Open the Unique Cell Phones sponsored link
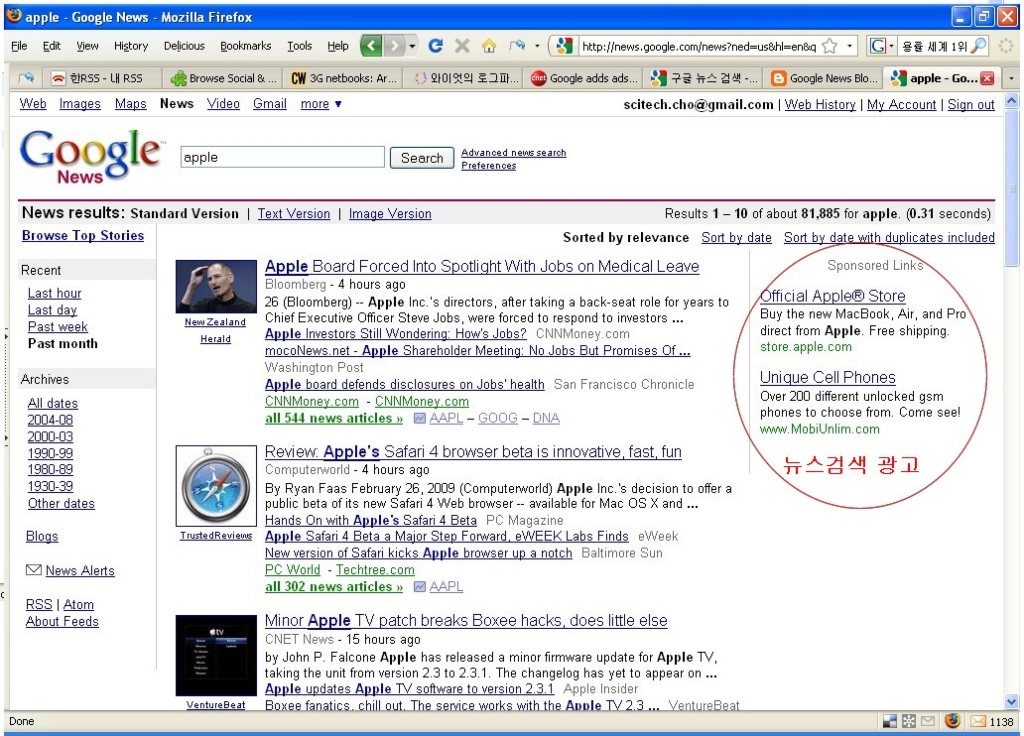 pyautogui.click(x=827, y=377)
